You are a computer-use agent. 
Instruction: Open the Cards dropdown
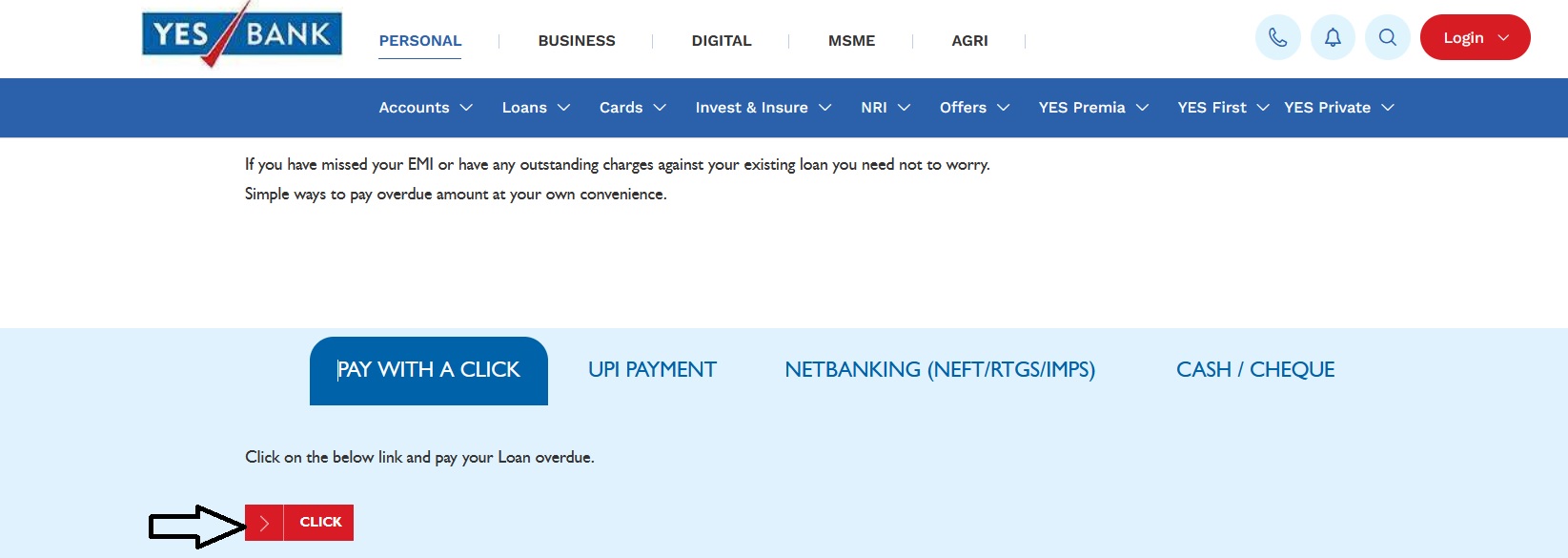pyautogui.click(x=632, y=108)
